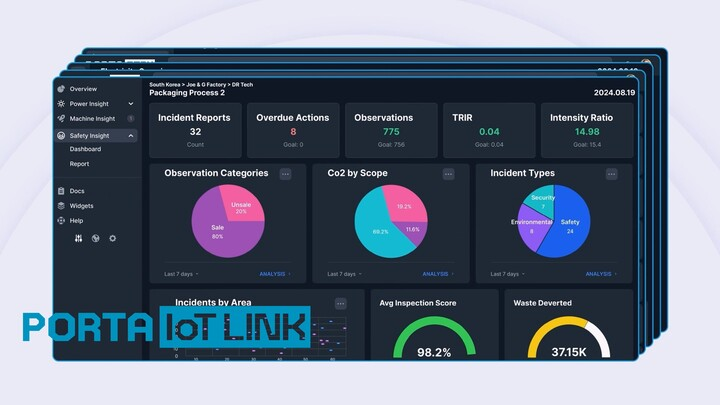720x405 pixels.
Task: Open the Report submenu item
Action: pyautogui.click(x=79, y=163)
